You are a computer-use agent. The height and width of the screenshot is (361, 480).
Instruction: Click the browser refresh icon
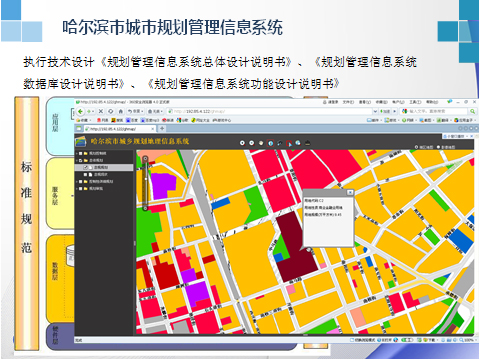point(111,111)
